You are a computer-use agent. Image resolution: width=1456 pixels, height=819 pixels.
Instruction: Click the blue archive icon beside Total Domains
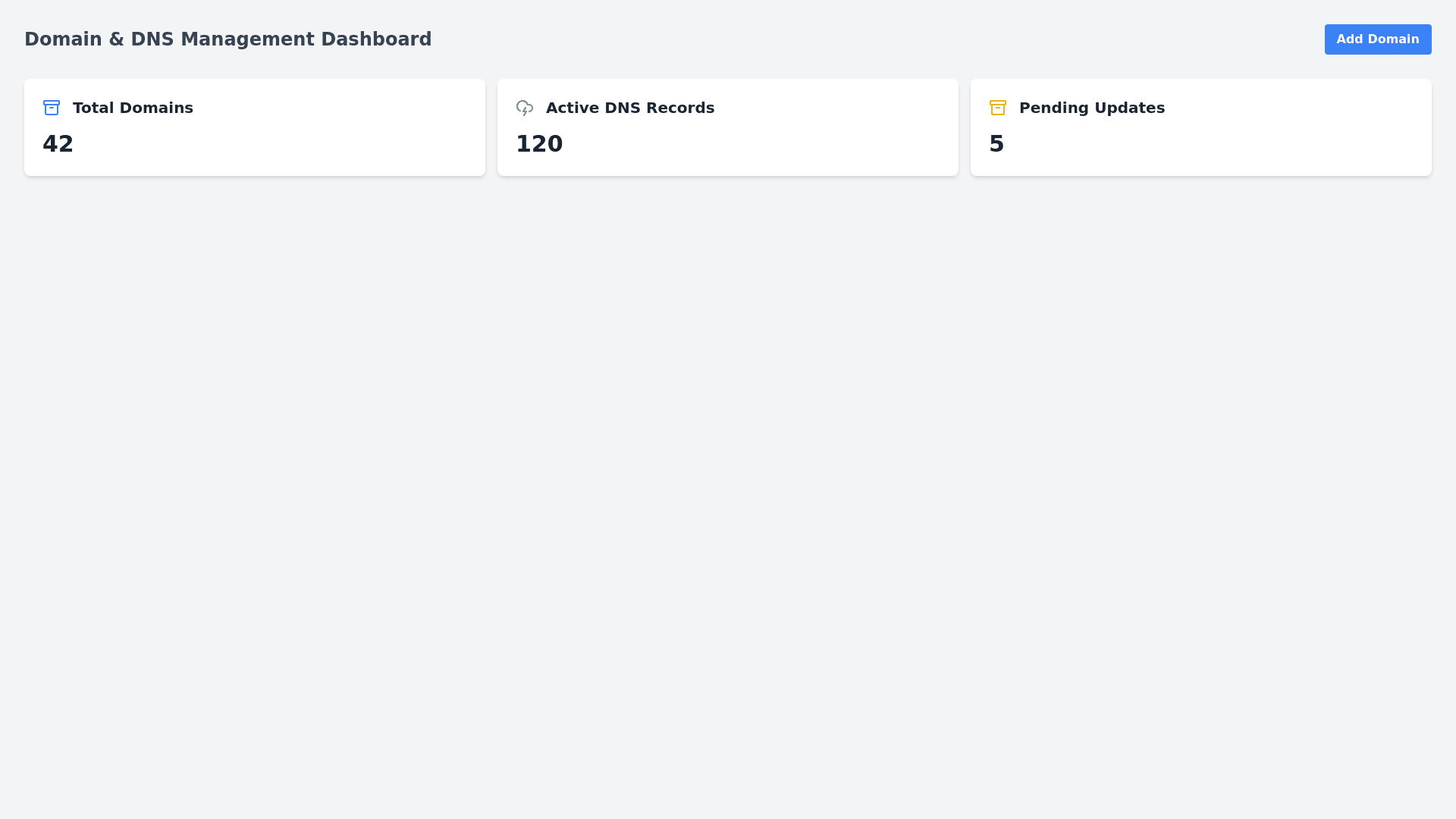pos(52,108)
